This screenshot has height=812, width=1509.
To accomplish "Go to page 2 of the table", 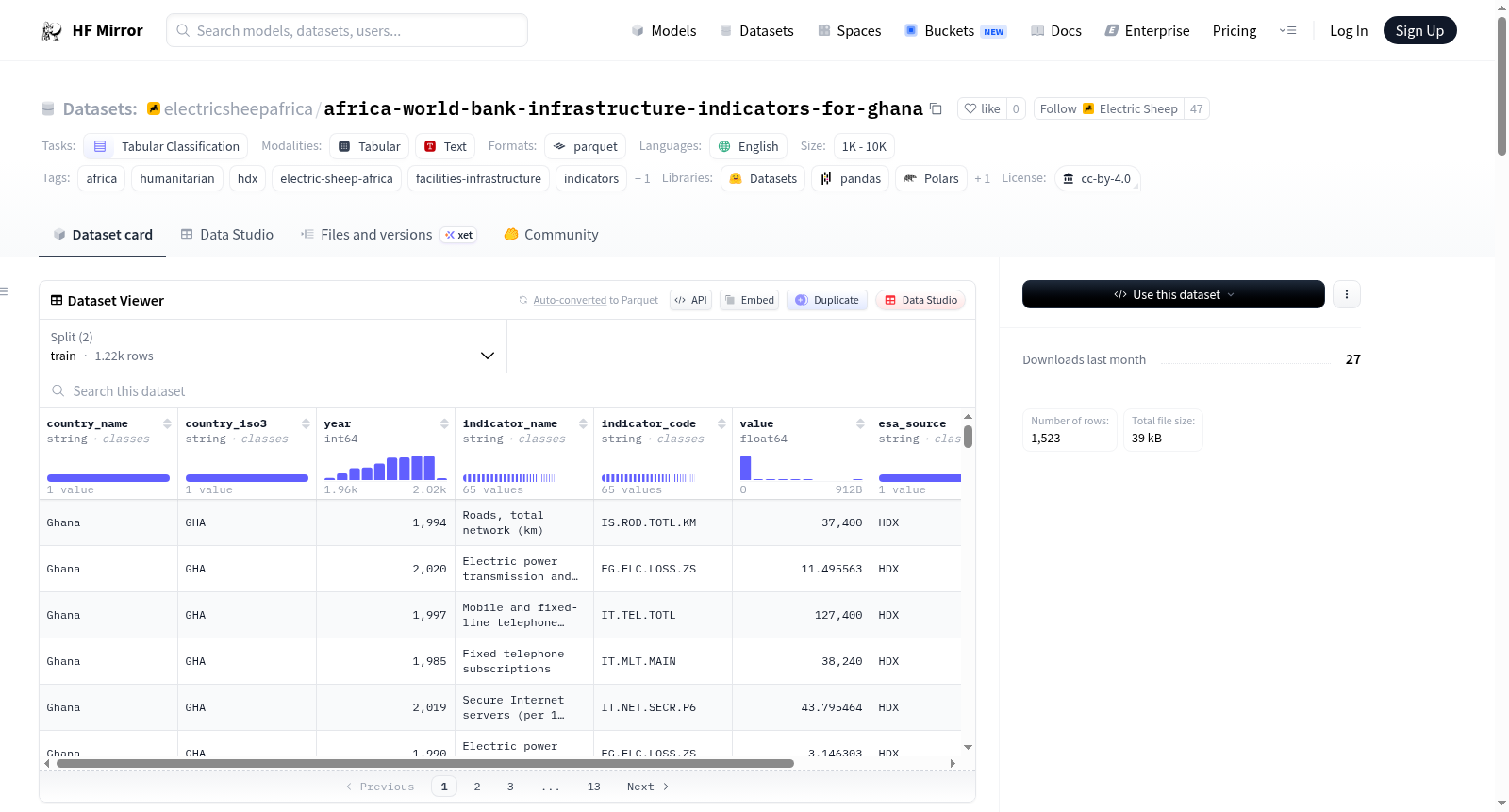I will tap(477, 787).
